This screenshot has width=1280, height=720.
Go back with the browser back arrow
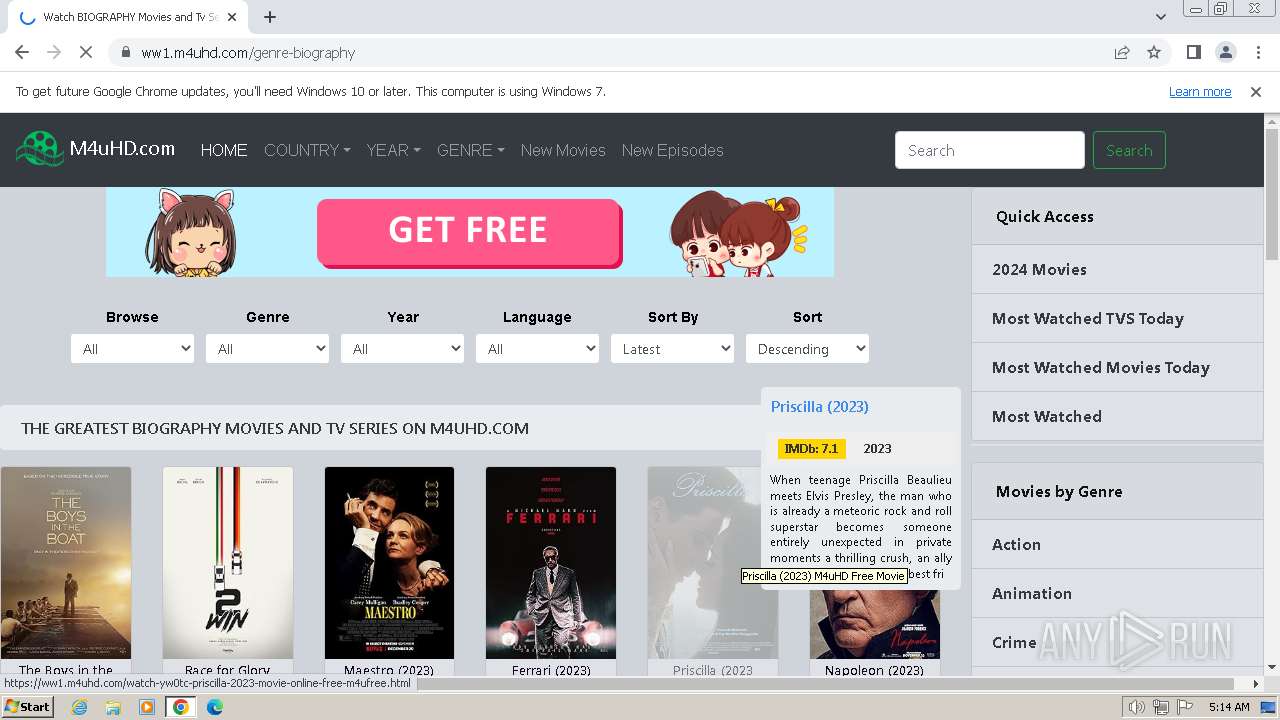pyautogui.click(x=22, y=52)
